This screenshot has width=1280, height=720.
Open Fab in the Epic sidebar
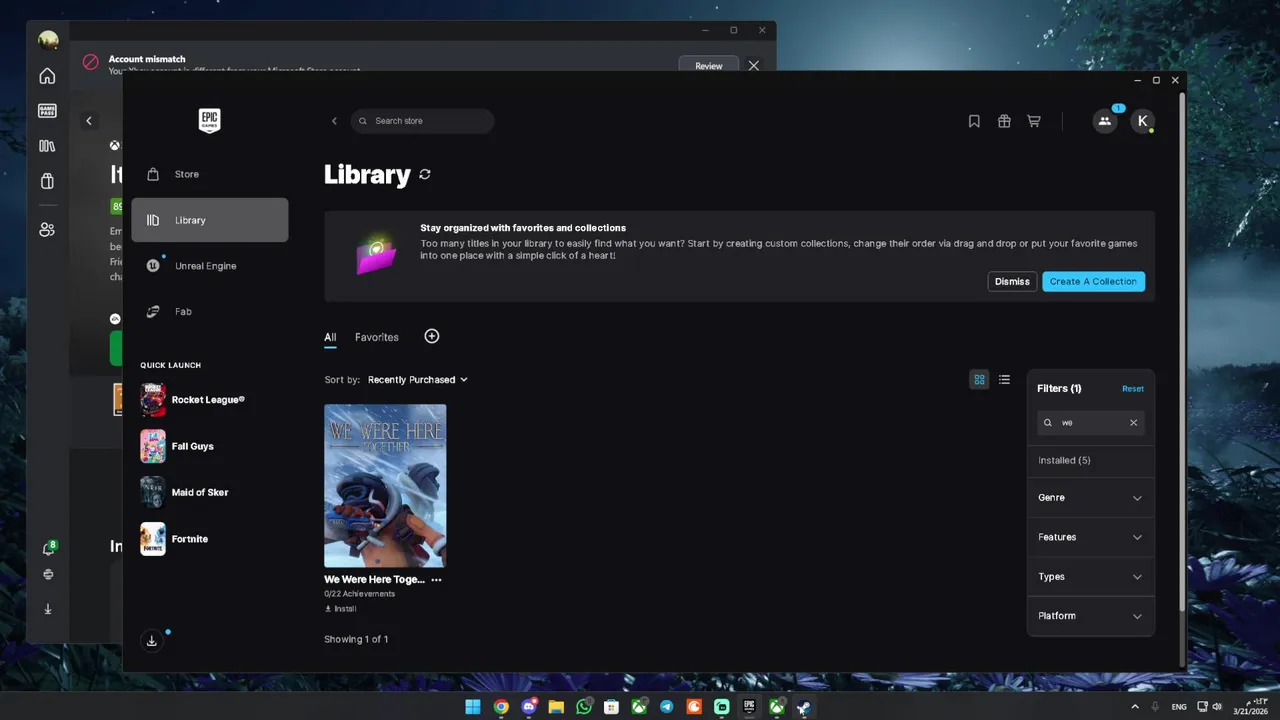pyautogui.click(x=210, y=311)
